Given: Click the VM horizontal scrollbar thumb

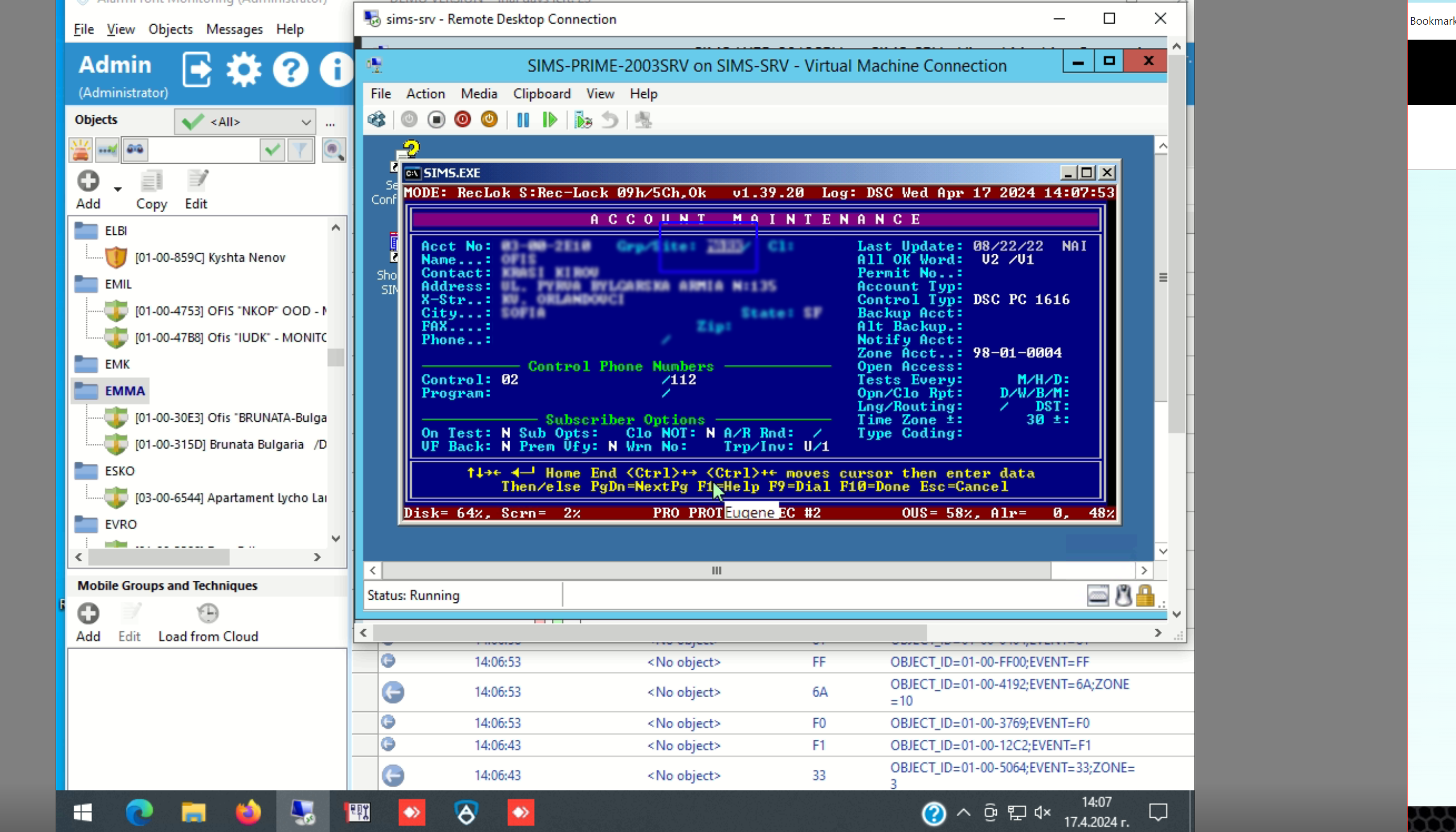Looking at the screenshot, I should 717,570.
